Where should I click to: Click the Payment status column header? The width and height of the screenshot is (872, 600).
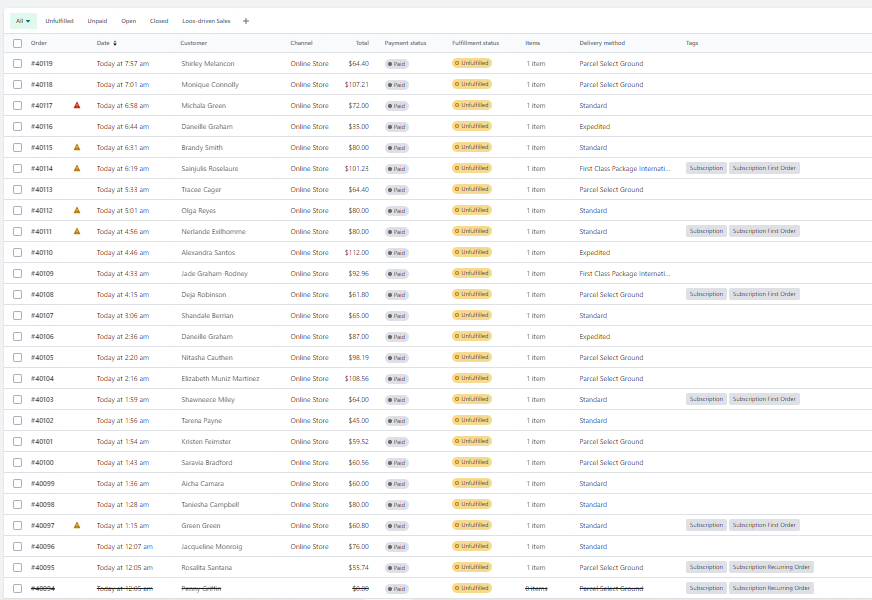(x=405, y=43)
